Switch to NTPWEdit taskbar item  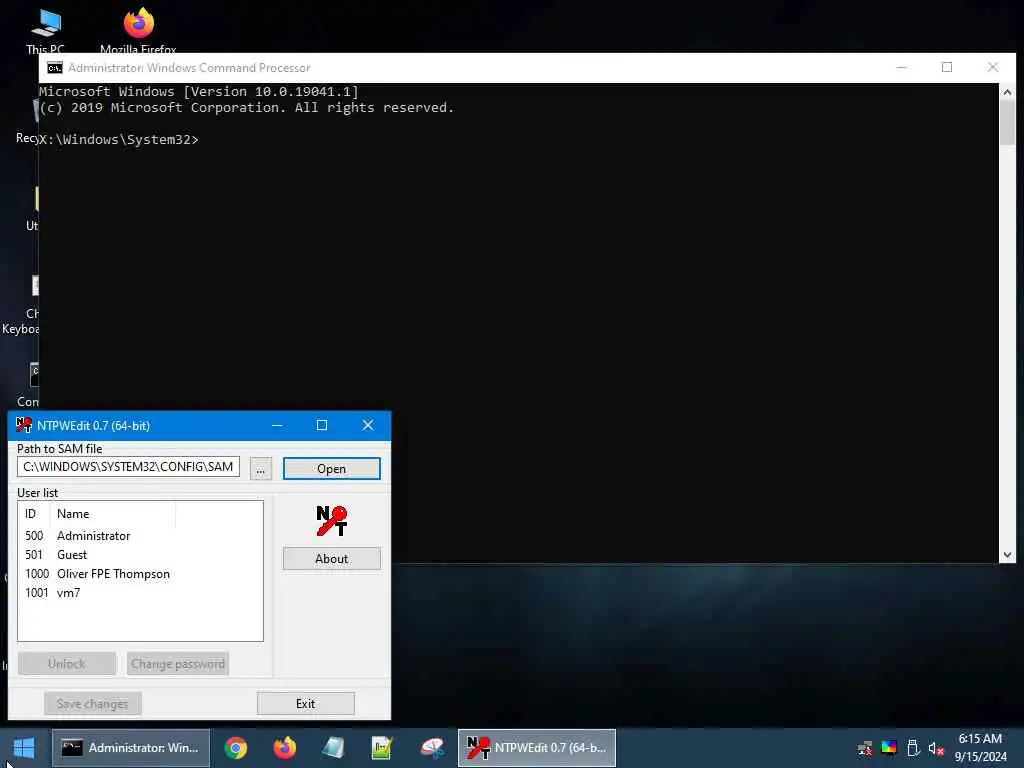pyautogui.click(x=537, y=748)
